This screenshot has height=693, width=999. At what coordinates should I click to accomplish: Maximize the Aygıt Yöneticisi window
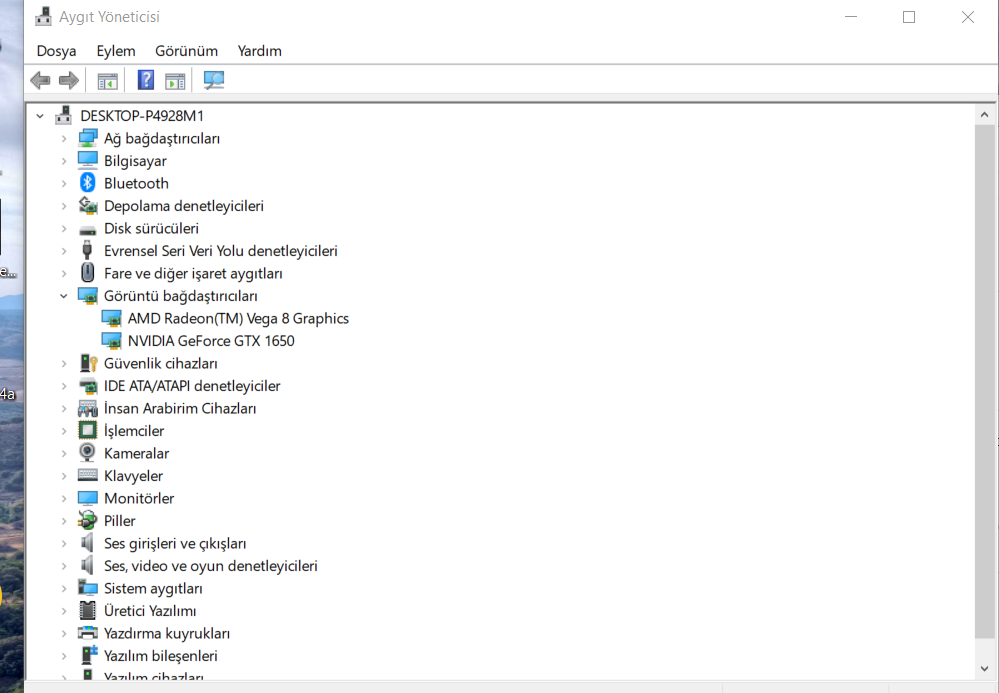tap(909, 17)
